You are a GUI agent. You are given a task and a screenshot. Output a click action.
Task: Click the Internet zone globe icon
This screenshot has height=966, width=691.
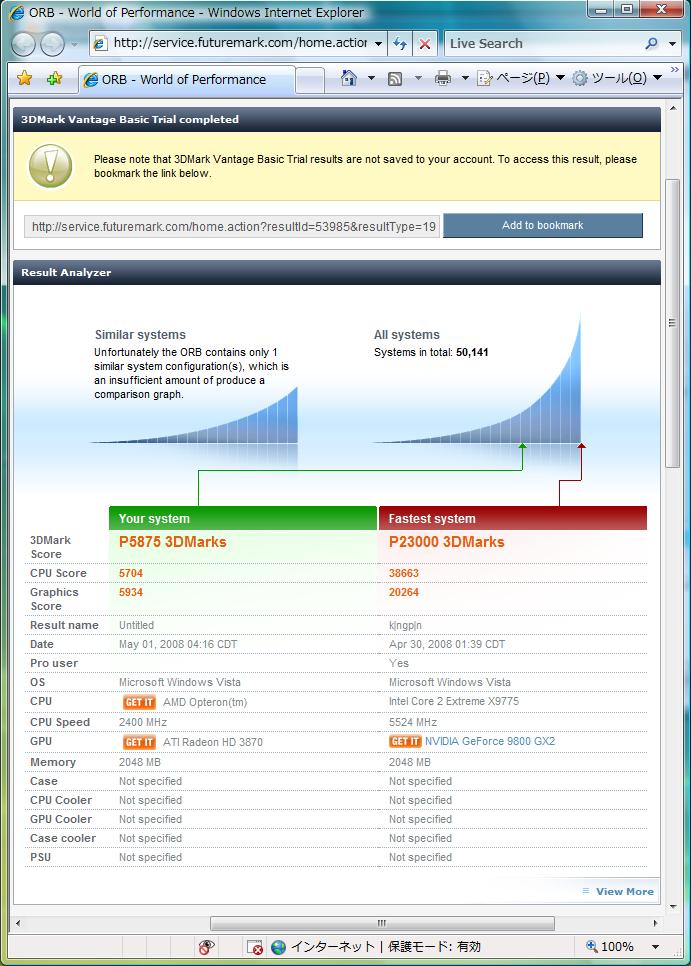point(278,947)
